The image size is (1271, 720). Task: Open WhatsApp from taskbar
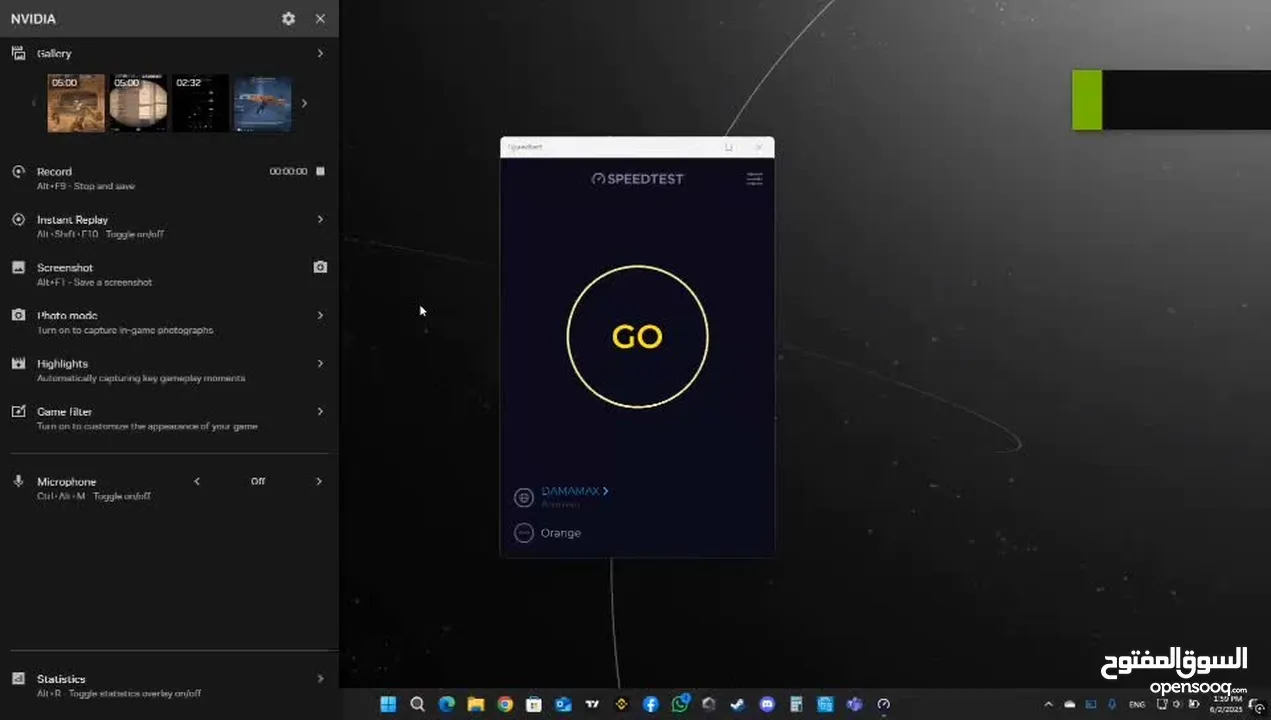(680, 704)
